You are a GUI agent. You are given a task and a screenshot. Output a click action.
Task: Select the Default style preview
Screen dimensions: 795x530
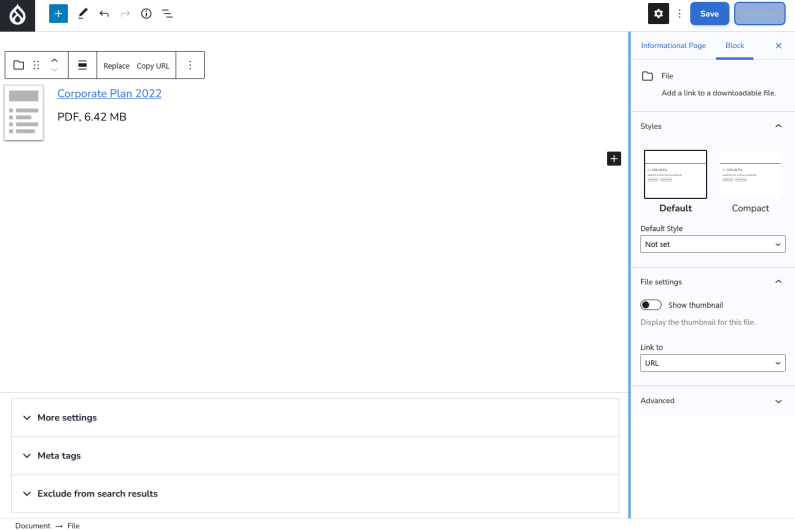pyautogui.click(x=675, y=174)
